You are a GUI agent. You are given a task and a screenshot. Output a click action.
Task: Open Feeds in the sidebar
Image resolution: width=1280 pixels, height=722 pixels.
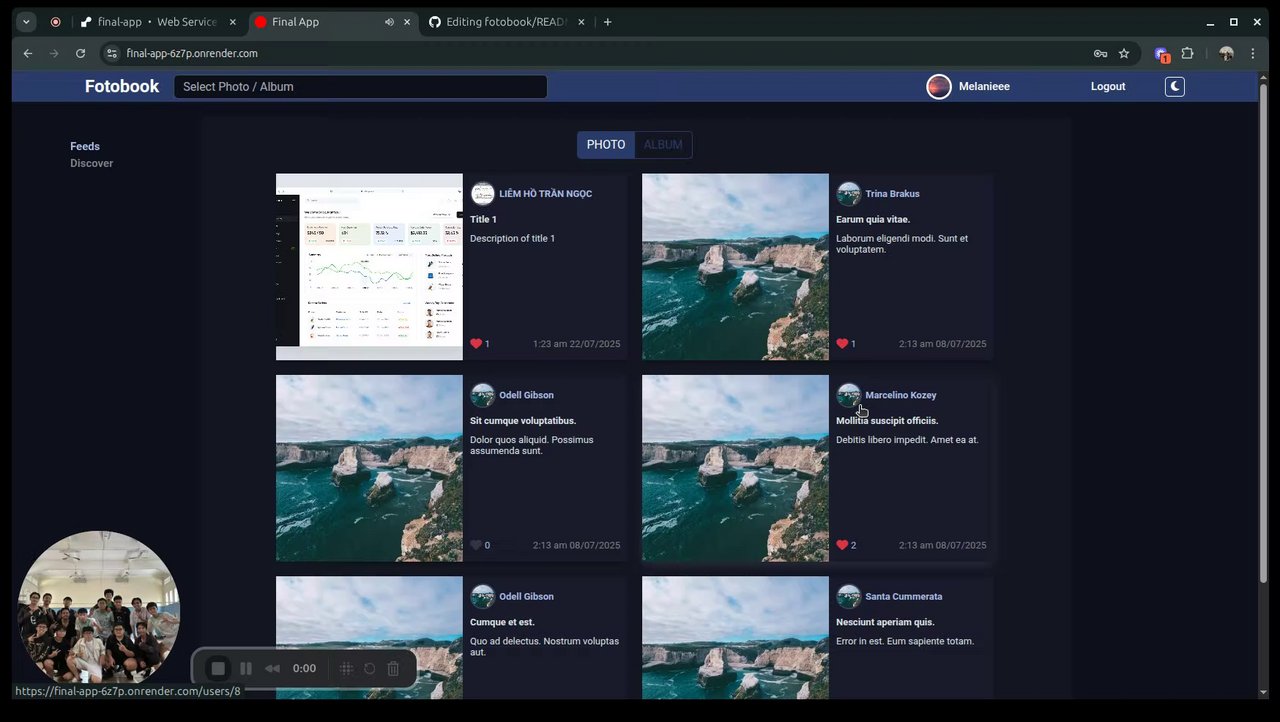pyautogui.click(x=85, y=147)
